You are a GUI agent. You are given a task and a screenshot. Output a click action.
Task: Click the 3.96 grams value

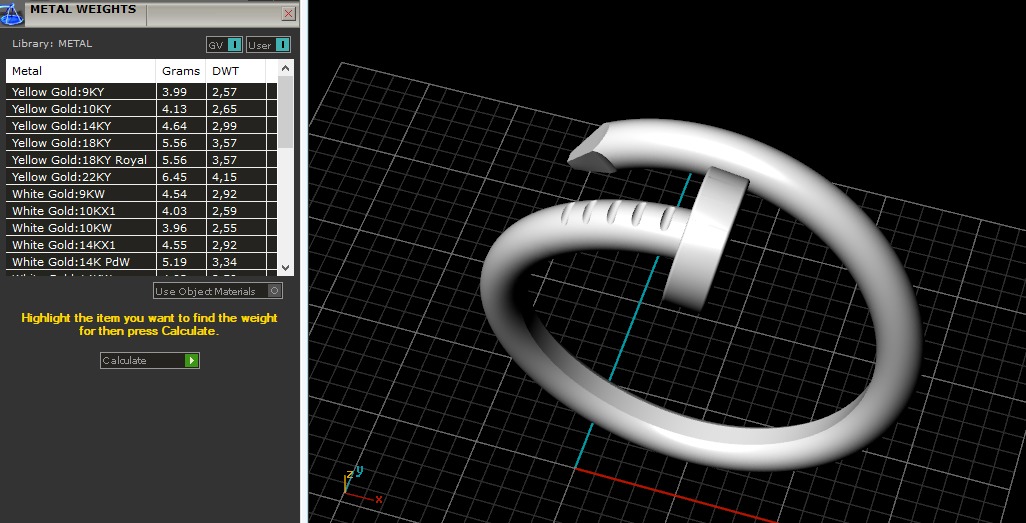point(174,228)
